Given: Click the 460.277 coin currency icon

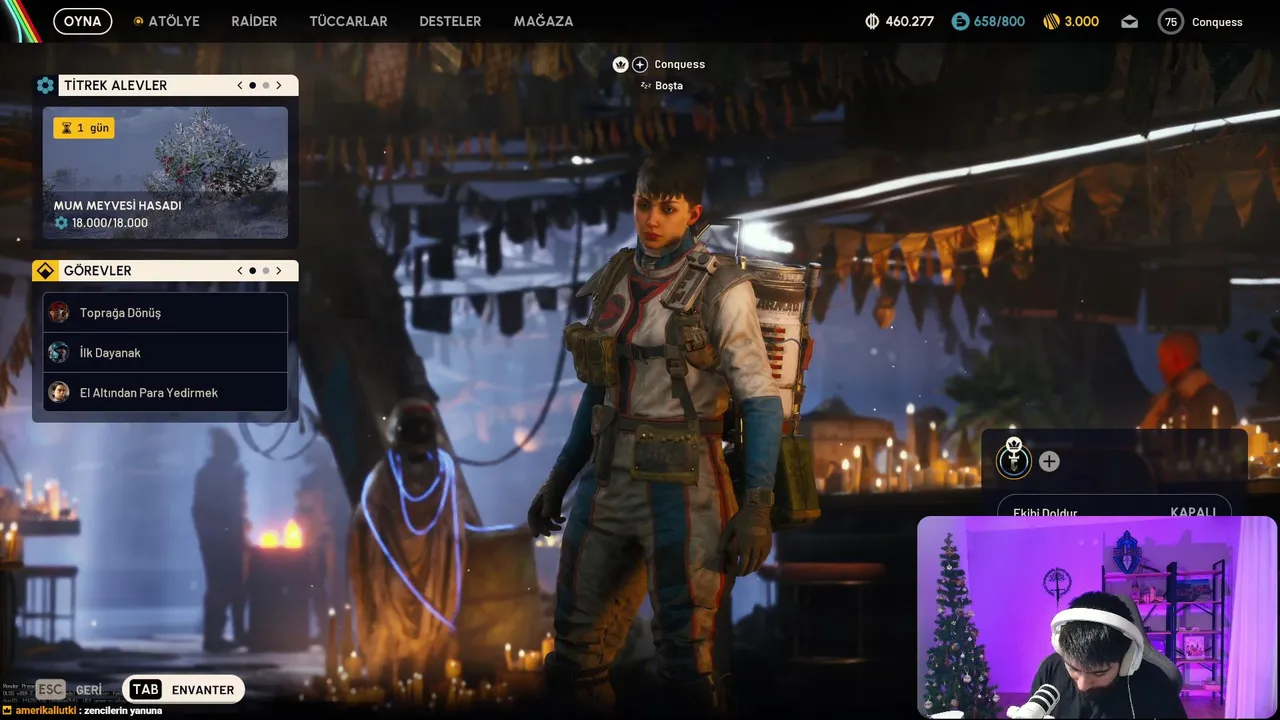Looking at the screenshot, I should 871,21.
